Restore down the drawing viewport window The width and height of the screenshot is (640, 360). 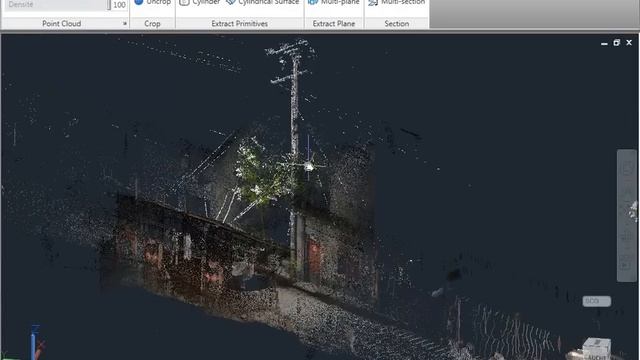616,42
